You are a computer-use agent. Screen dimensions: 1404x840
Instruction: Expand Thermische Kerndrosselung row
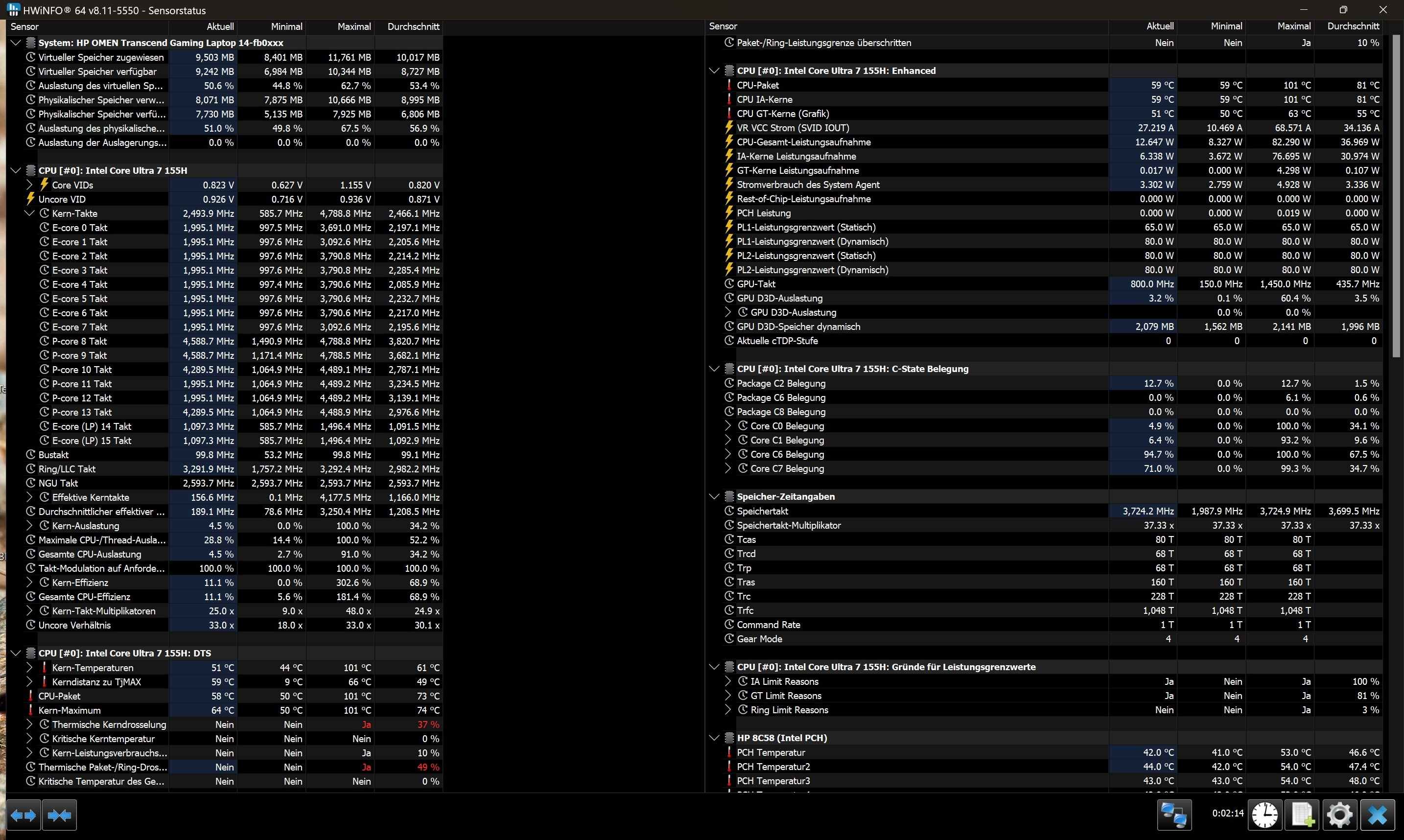click(x=29, y=724)
